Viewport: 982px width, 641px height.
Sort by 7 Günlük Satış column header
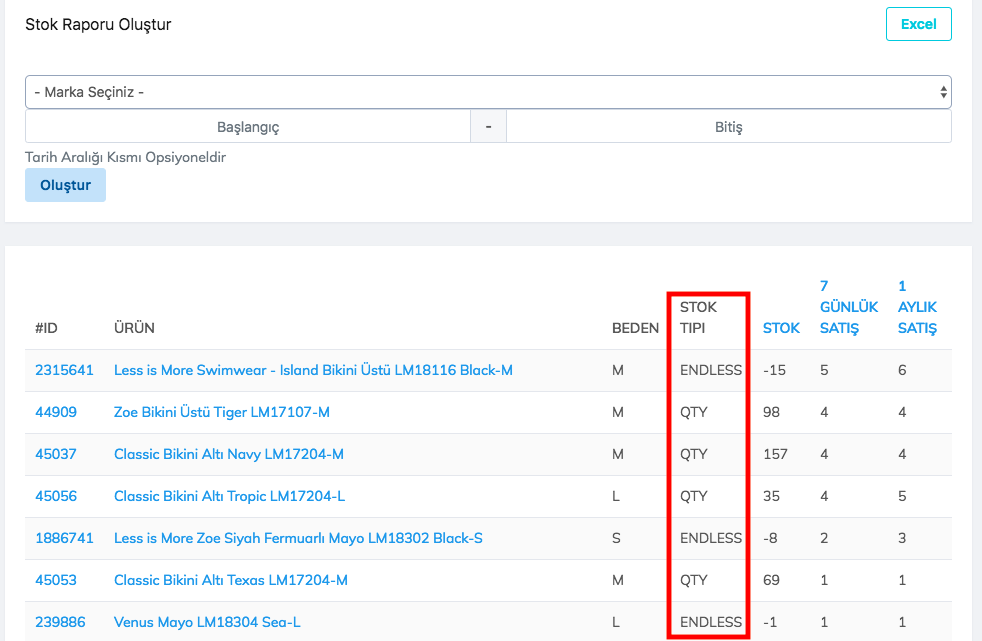coord(848,307)
